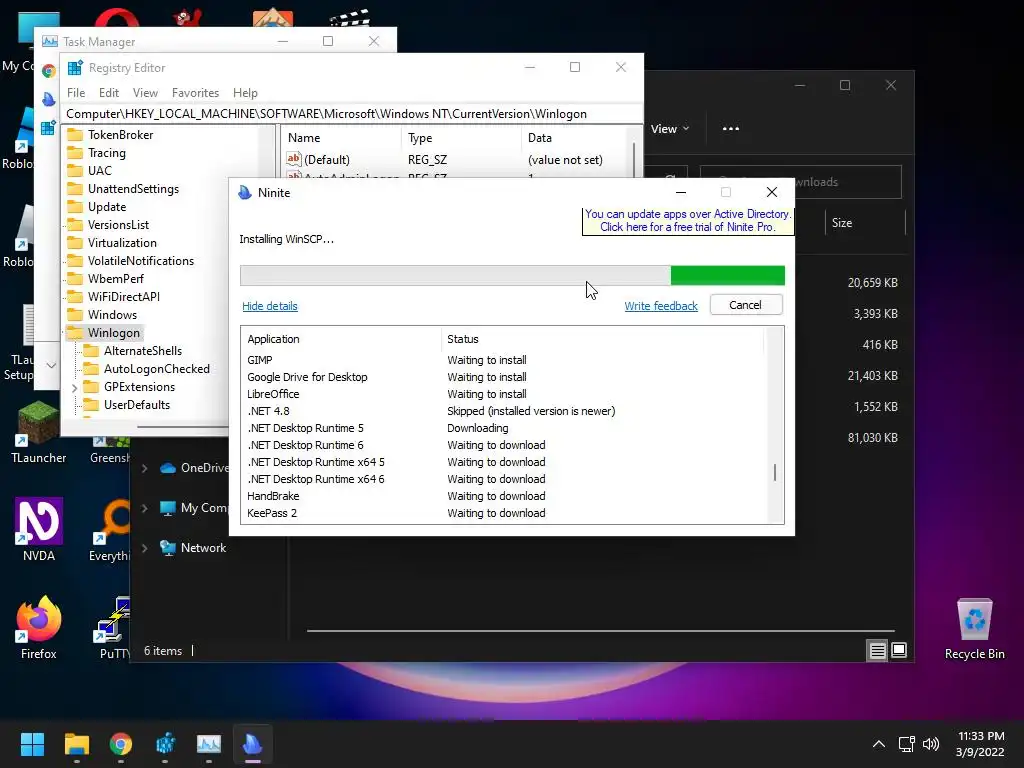This screenshot has width=1024, height=768.
Task: Open the clock and date panel
Action: coord(980,744)
